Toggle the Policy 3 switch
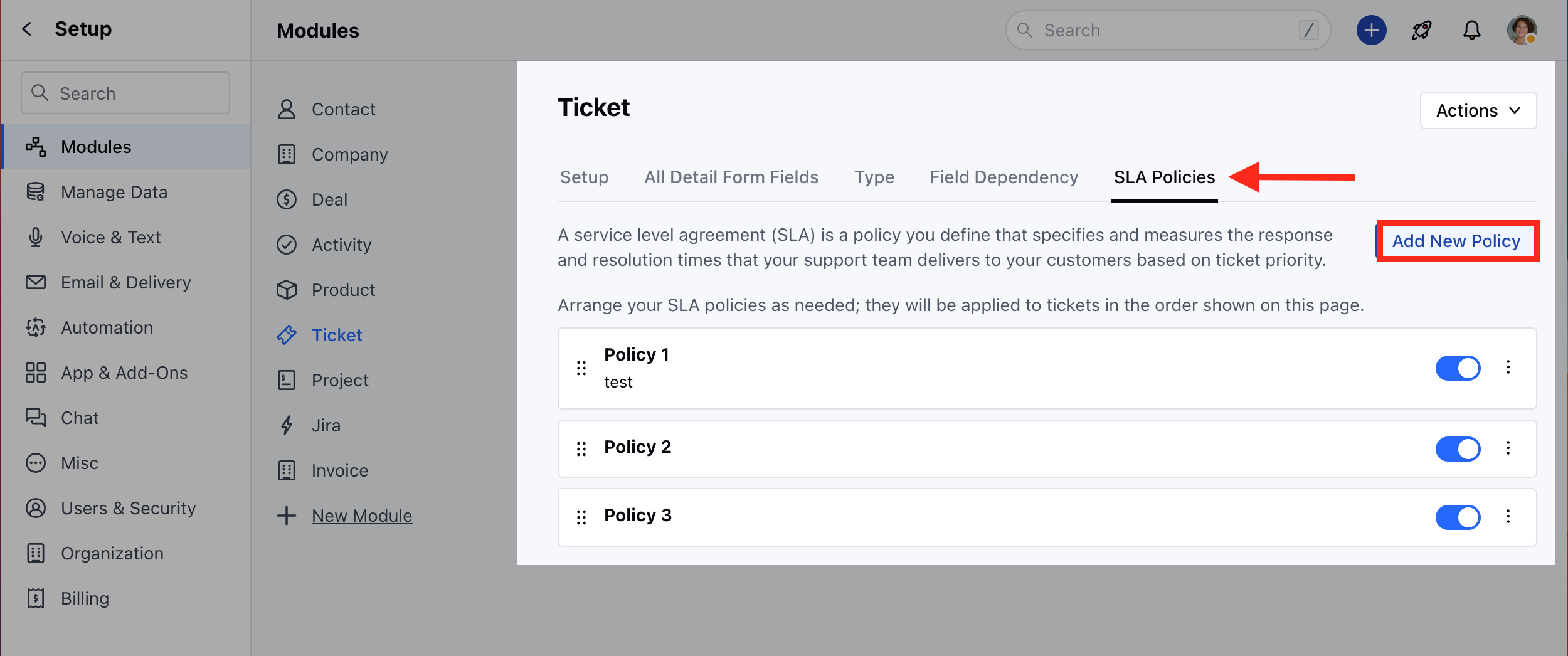The image size is (1568, 656). point(1458,517)
